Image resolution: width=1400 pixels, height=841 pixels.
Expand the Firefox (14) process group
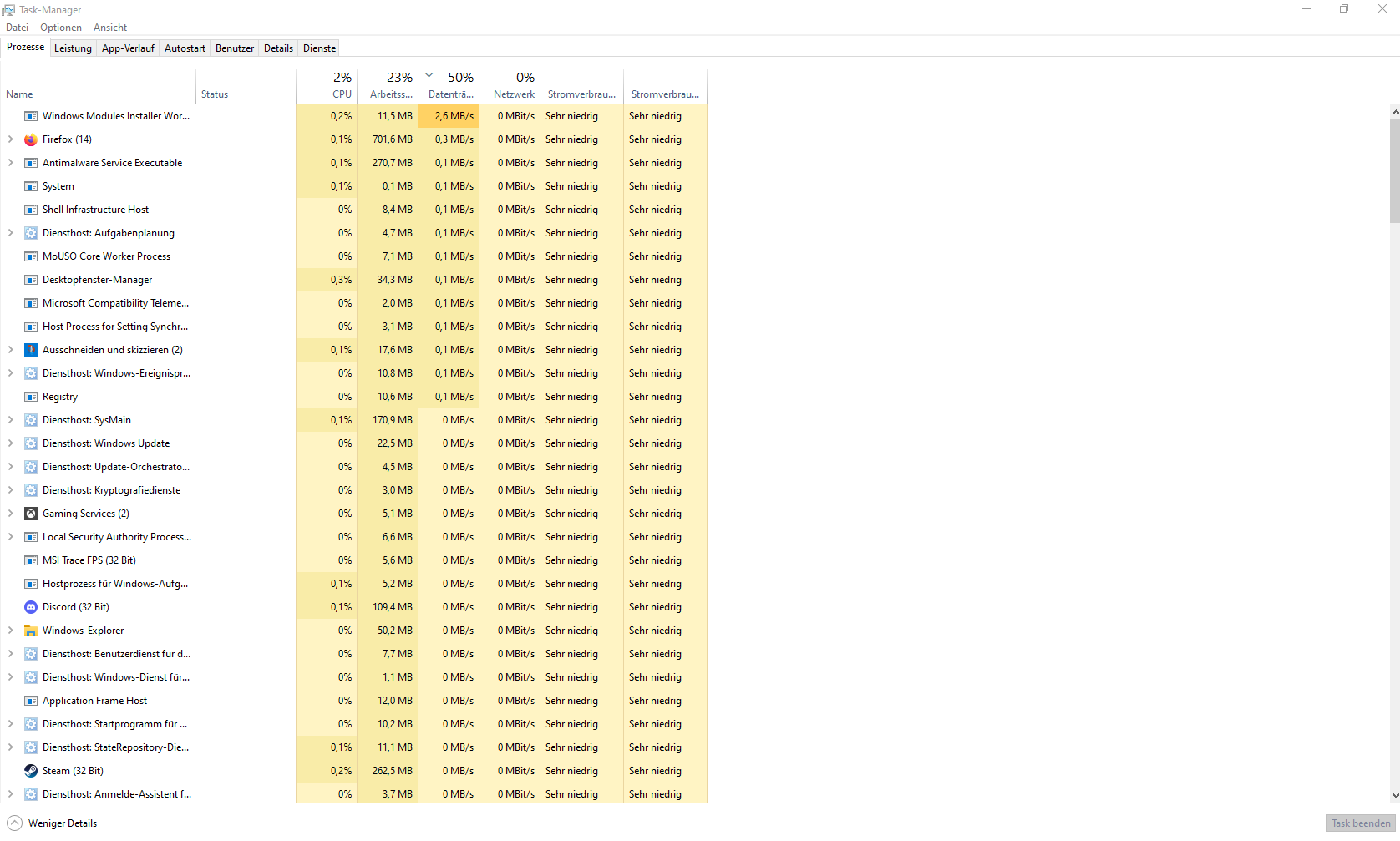[x=9, y=139]
